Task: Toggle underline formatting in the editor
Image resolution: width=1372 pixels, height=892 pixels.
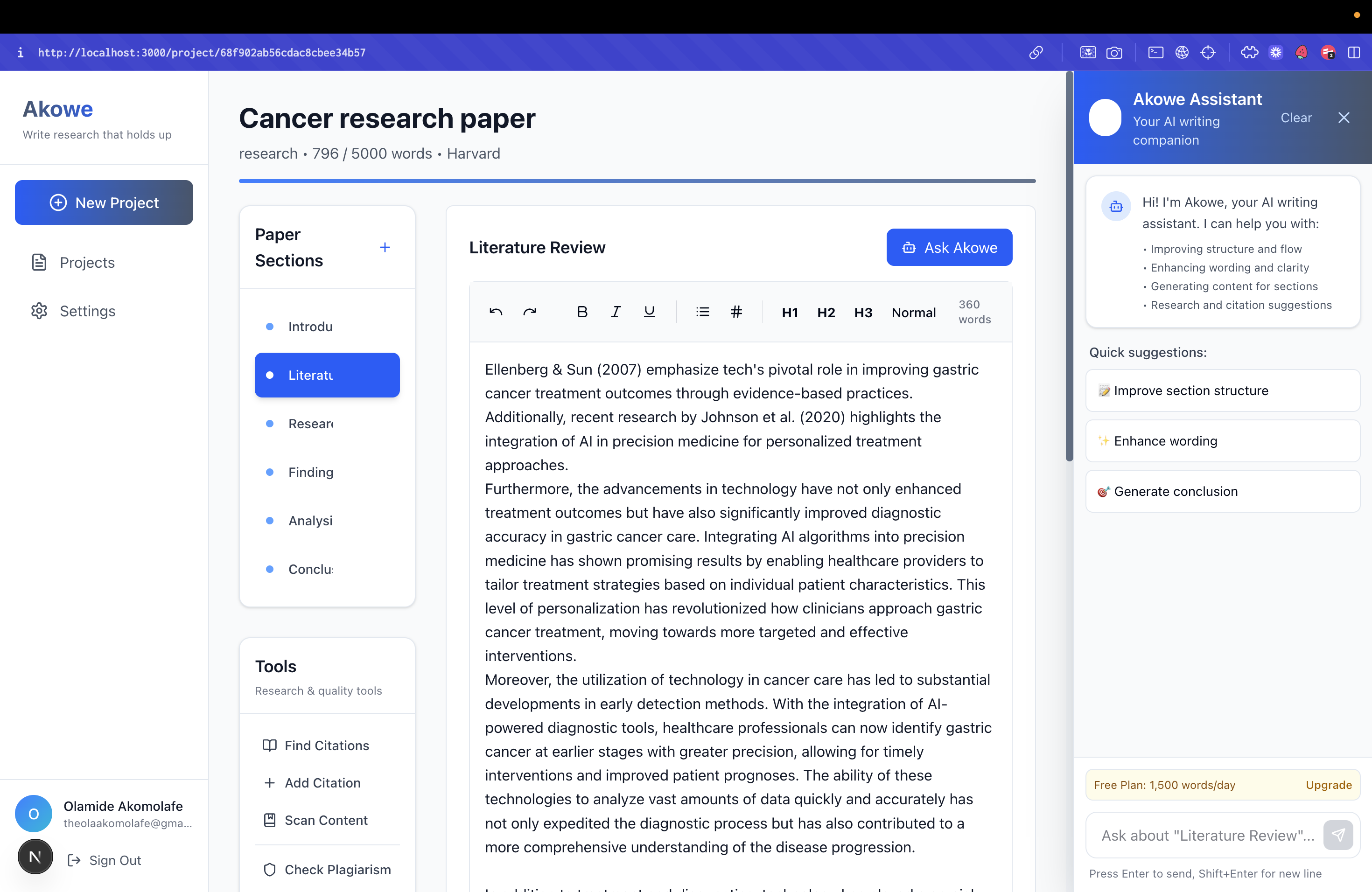Action: [x=649, y=311]
